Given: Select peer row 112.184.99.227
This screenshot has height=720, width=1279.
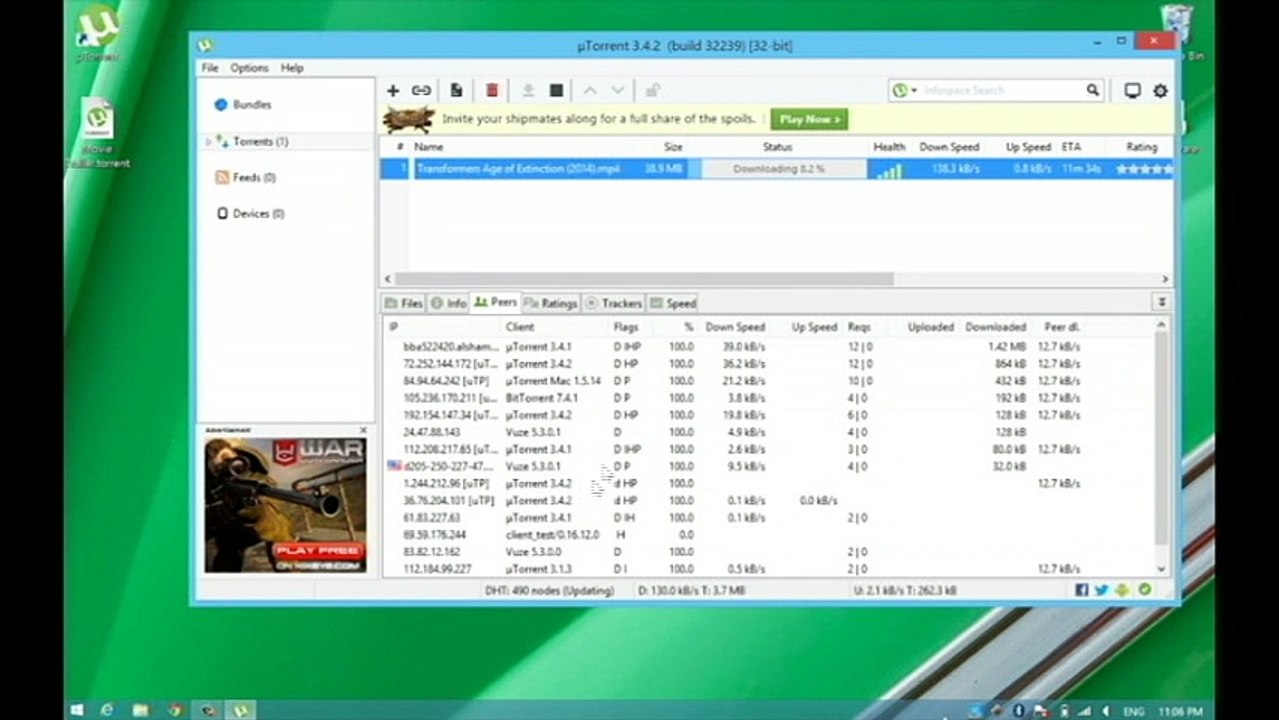Looking at the screenshot, I should tap(768, 569).
